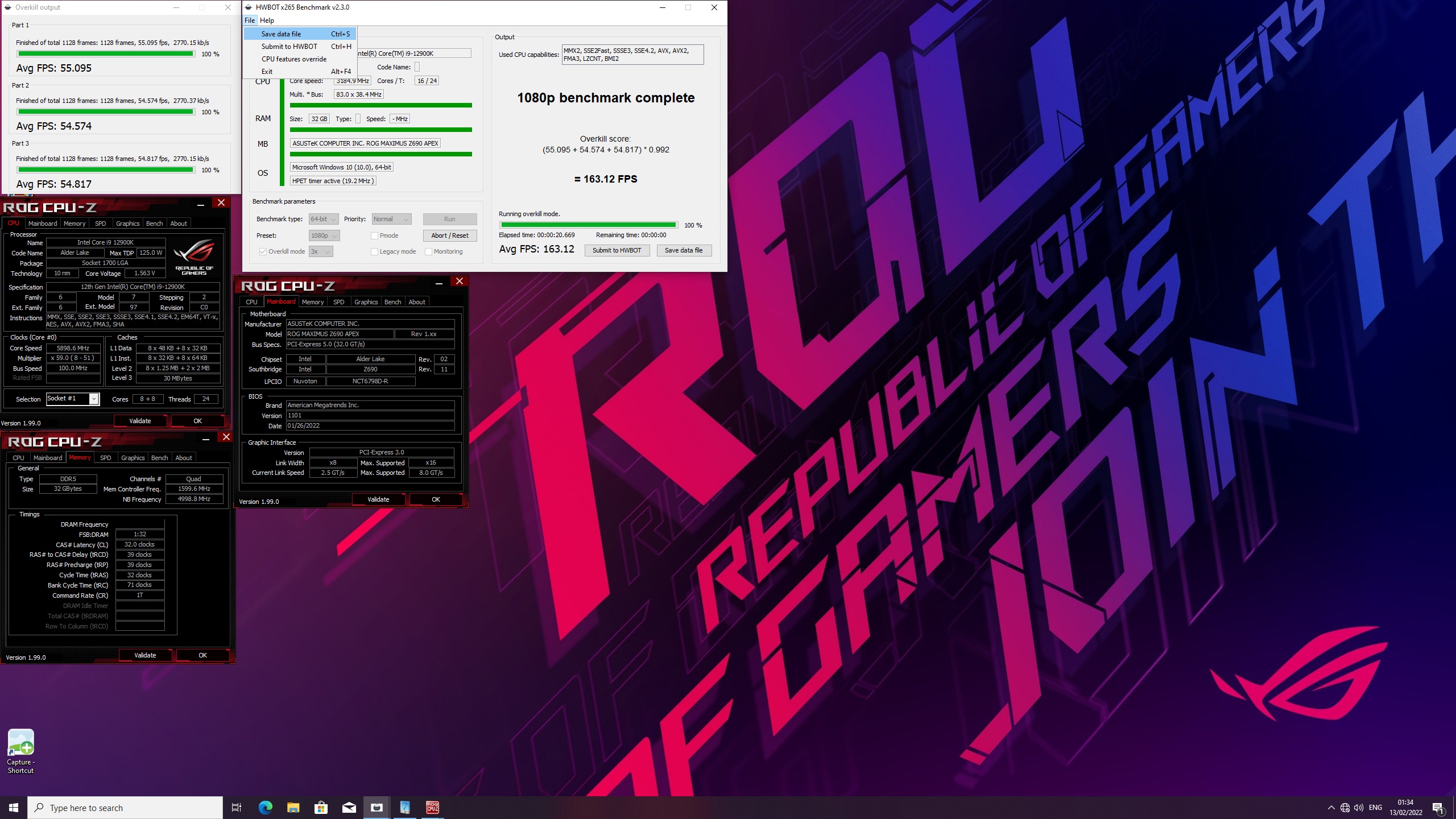Enable the Legacy mode checkbox
The image size is (1456, 819).
pos(374,251)
